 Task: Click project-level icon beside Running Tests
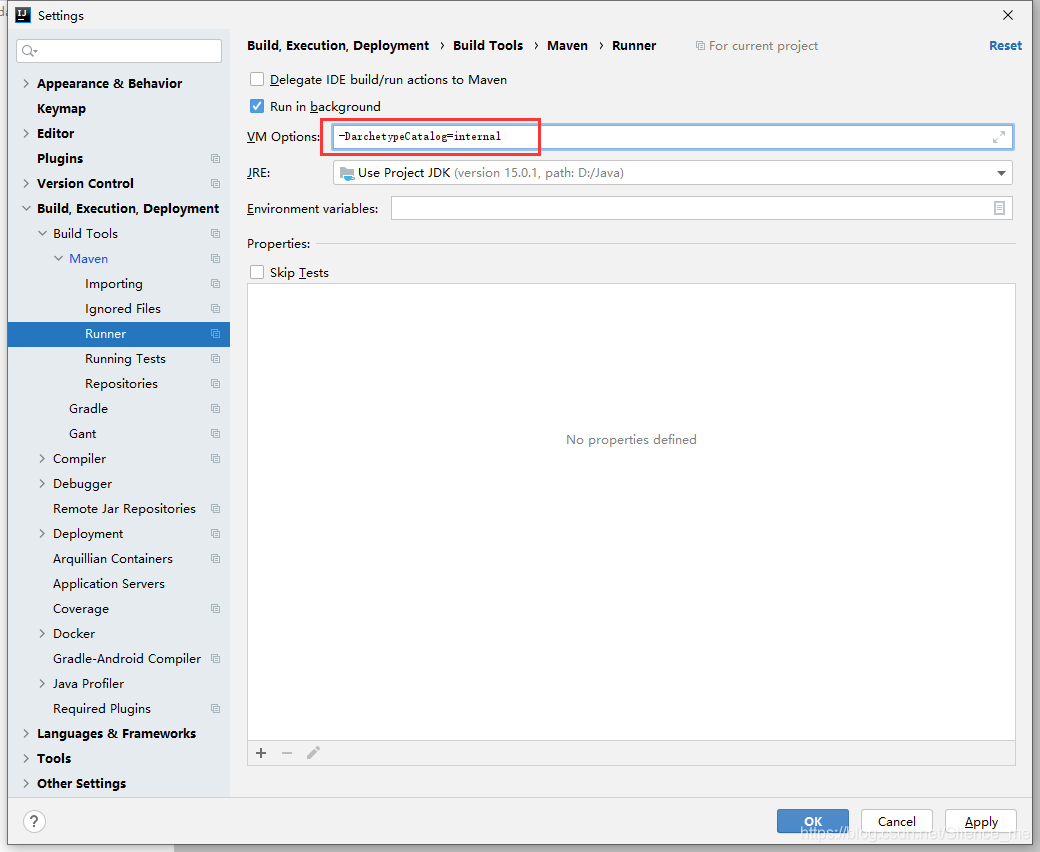pos(216,359)
